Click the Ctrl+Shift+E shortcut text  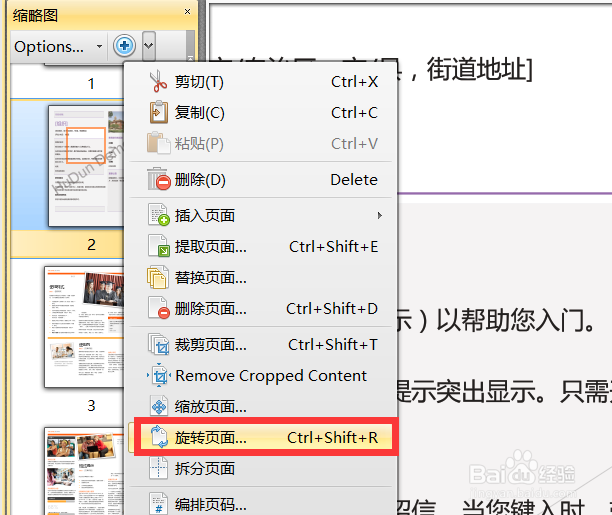click(333, 246)
